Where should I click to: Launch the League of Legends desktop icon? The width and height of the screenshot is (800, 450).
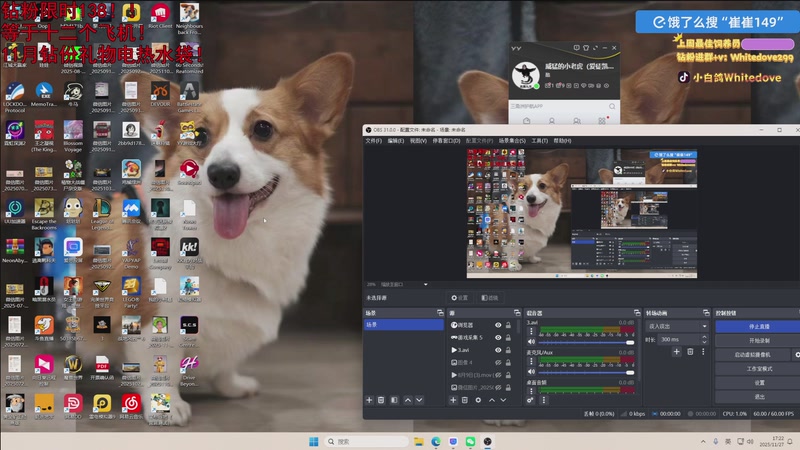(x=102, y=214)
